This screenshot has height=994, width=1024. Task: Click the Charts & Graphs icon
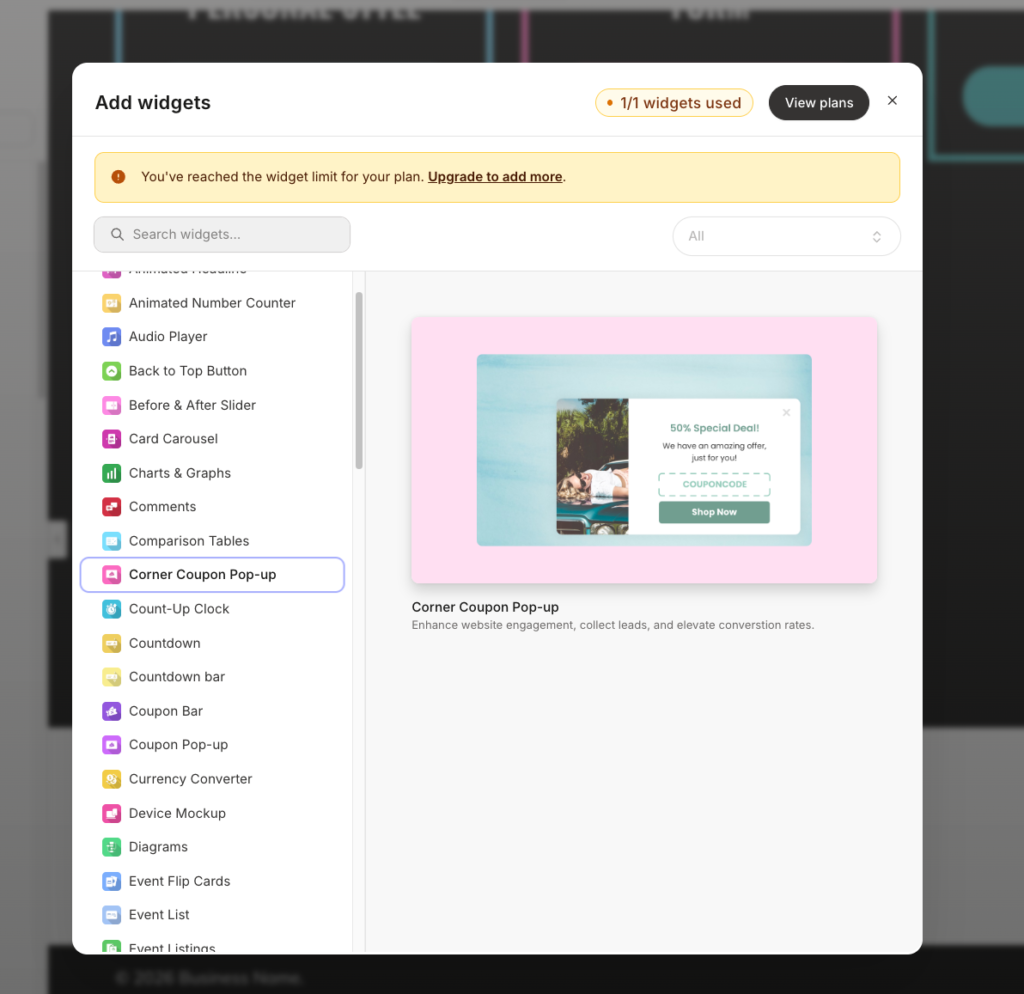[x=111, y=472]
